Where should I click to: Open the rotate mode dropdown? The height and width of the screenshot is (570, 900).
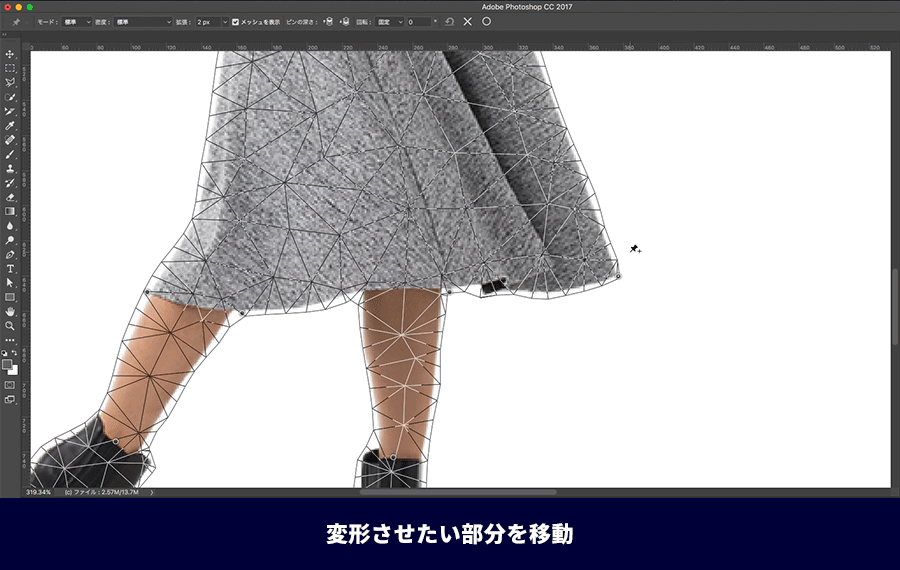[x=390, y=22]
